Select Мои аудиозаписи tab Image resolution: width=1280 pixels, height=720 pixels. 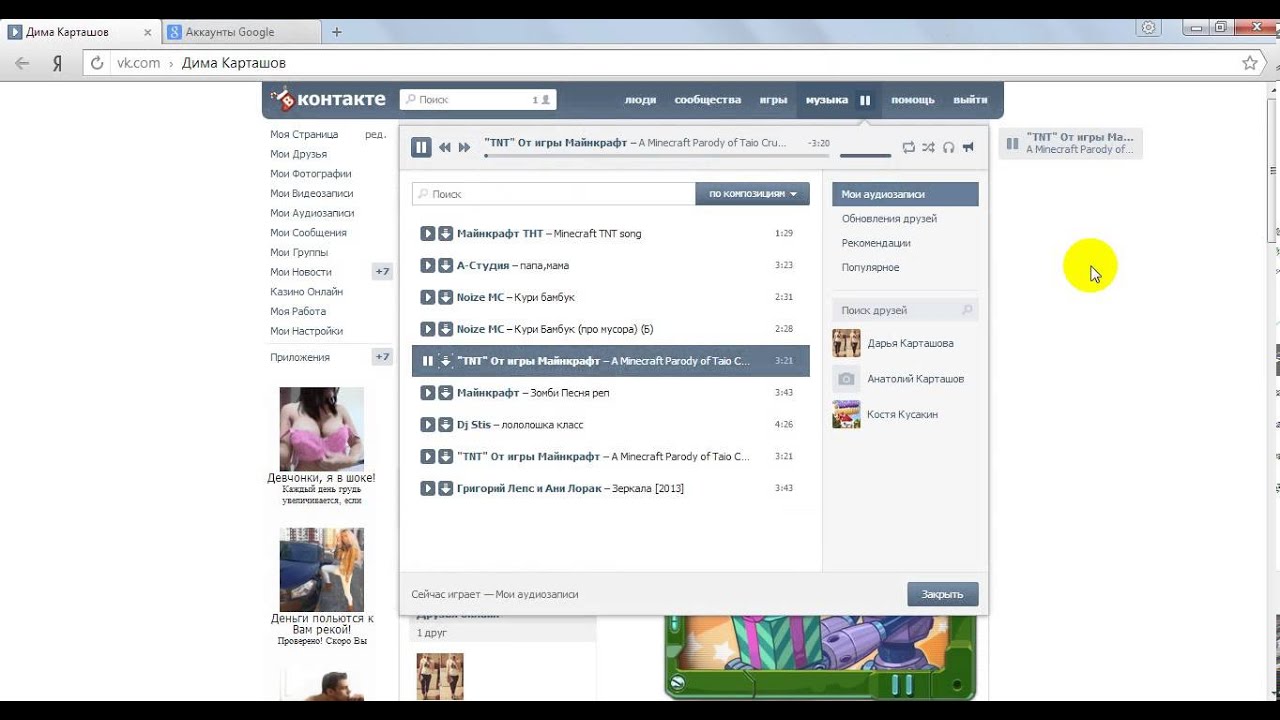tap(905, 194)
